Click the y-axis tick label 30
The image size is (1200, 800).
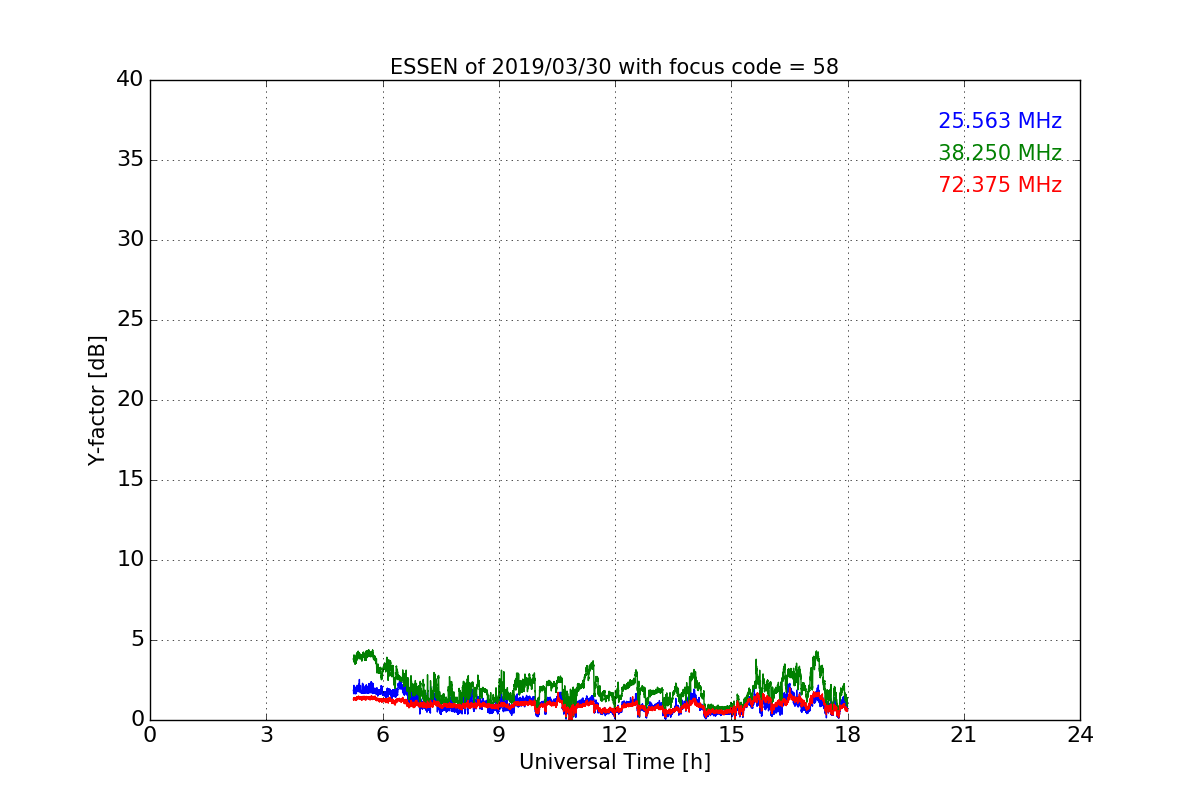pos(130,240)
